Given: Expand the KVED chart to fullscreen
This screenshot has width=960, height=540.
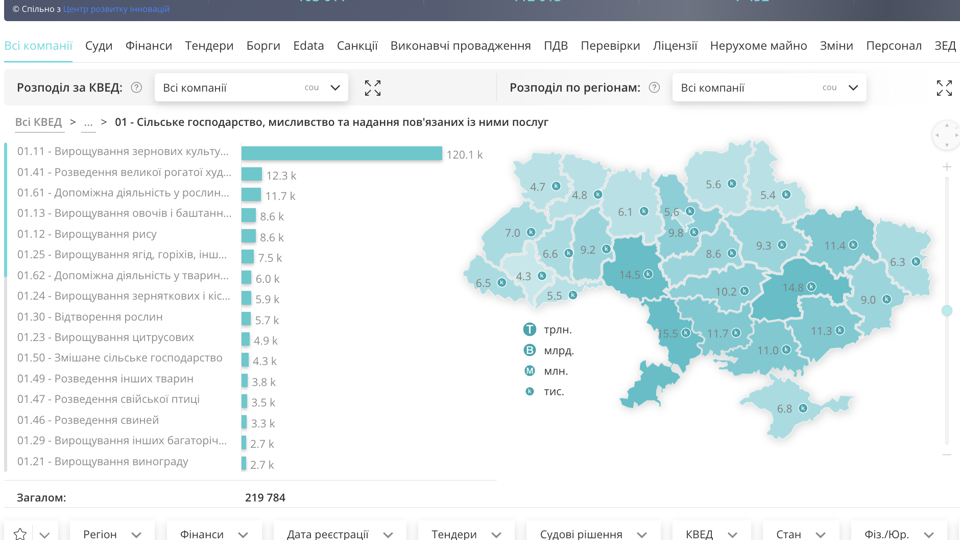Looking at the screenshot, I should click(x=372, y=88).
